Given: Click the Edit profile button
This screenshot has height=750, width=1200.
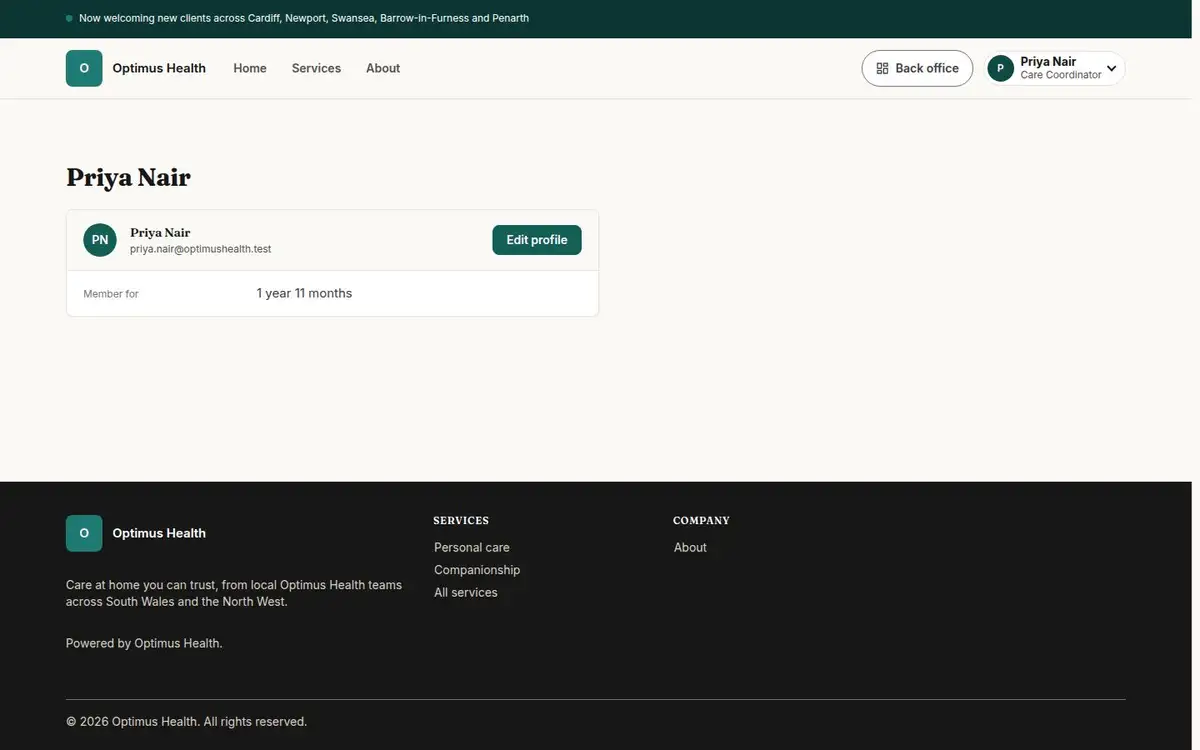Looking at the screenshot, I should (x=537, y=240).
